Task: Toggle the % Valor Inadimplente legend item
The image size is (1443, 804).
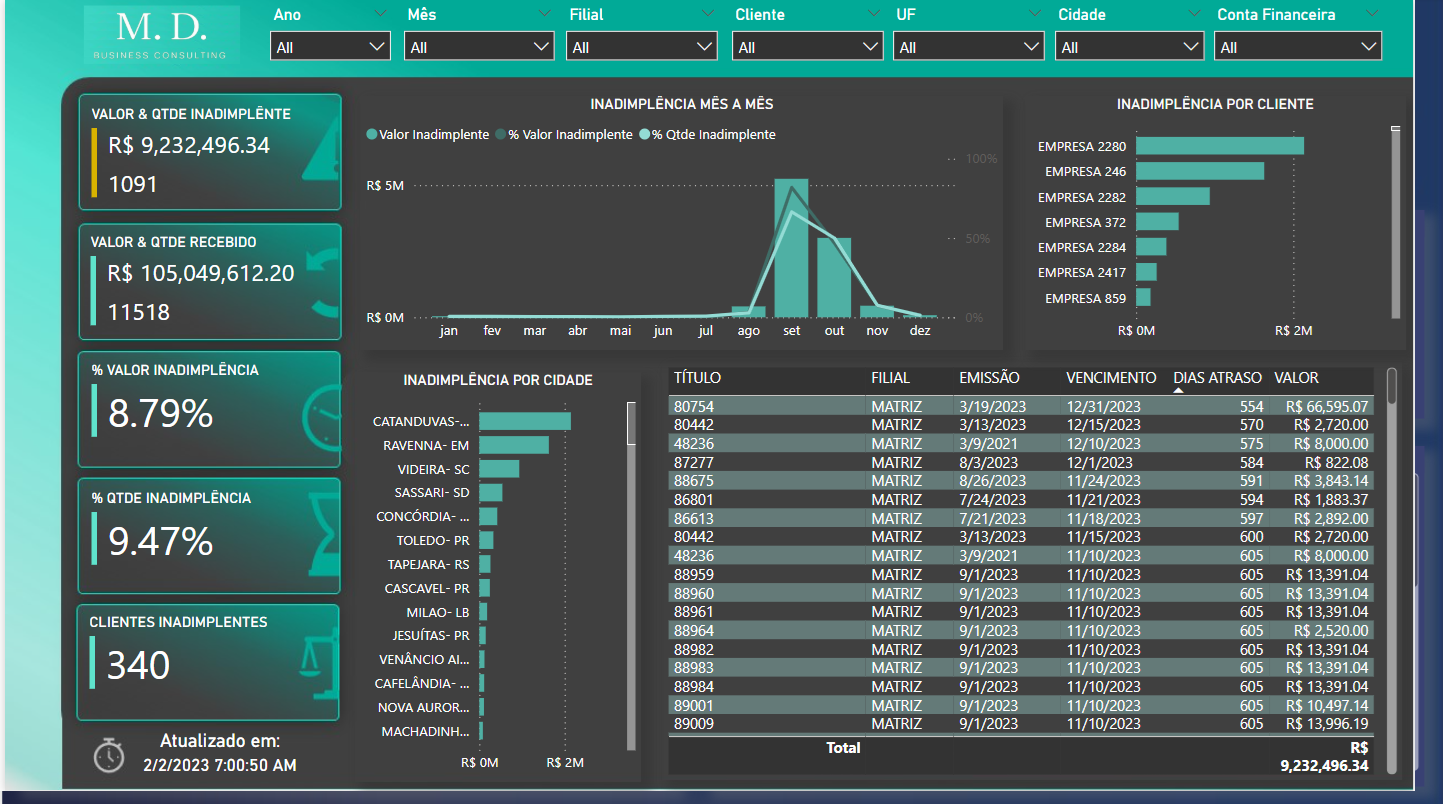Action: pos(565,135)
